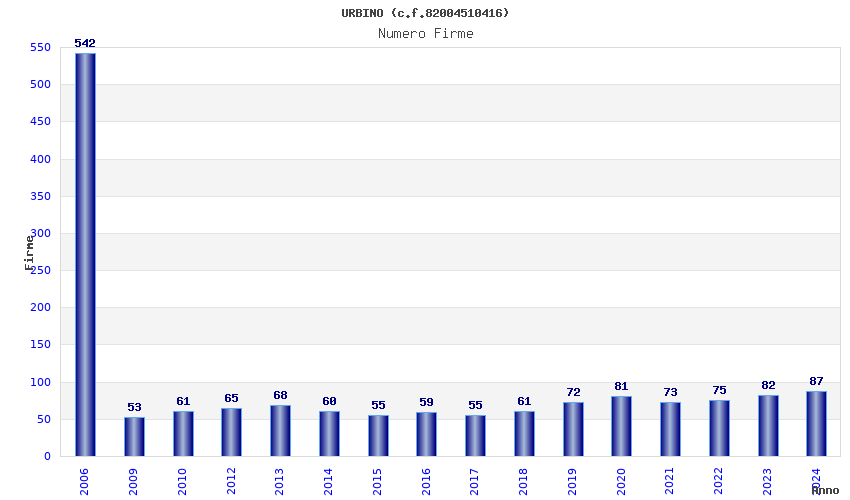The width and height of the screenshot is (850, 500).
Task: Click the y-axis tick label 100
Action: coord(41,382)
